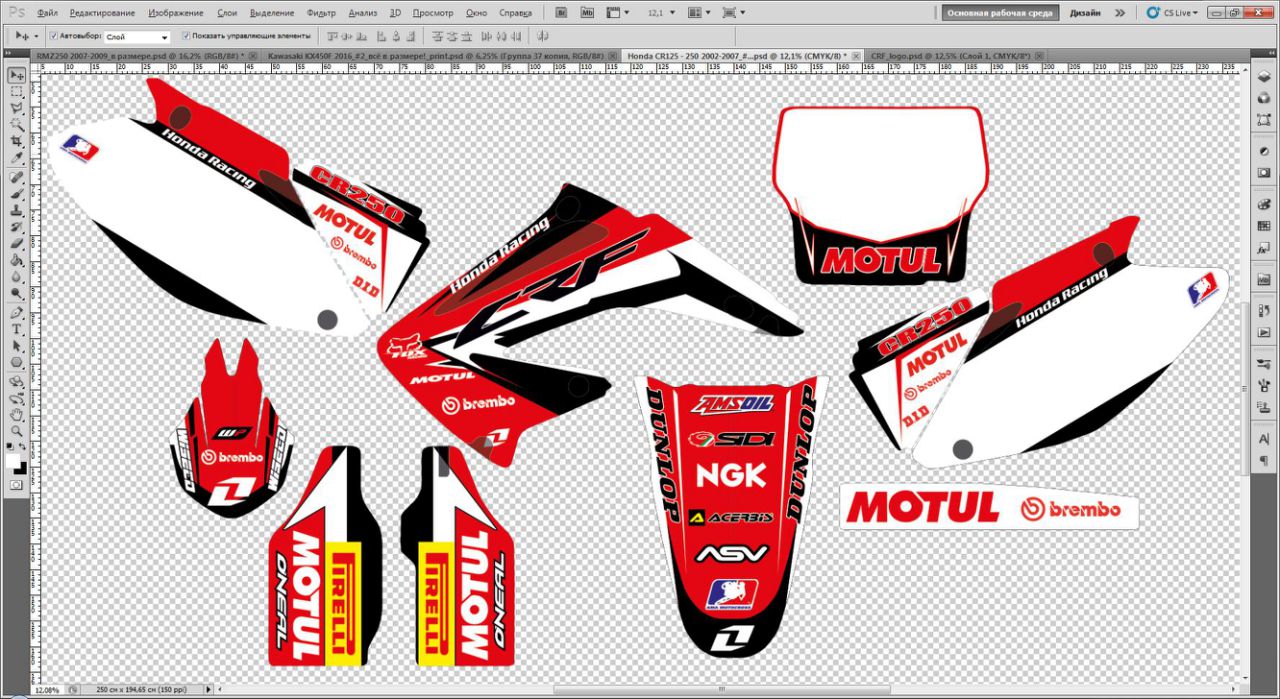Open the Файл menu
The height and width of the screenshot is (699, 1280).
click(47, 13)
